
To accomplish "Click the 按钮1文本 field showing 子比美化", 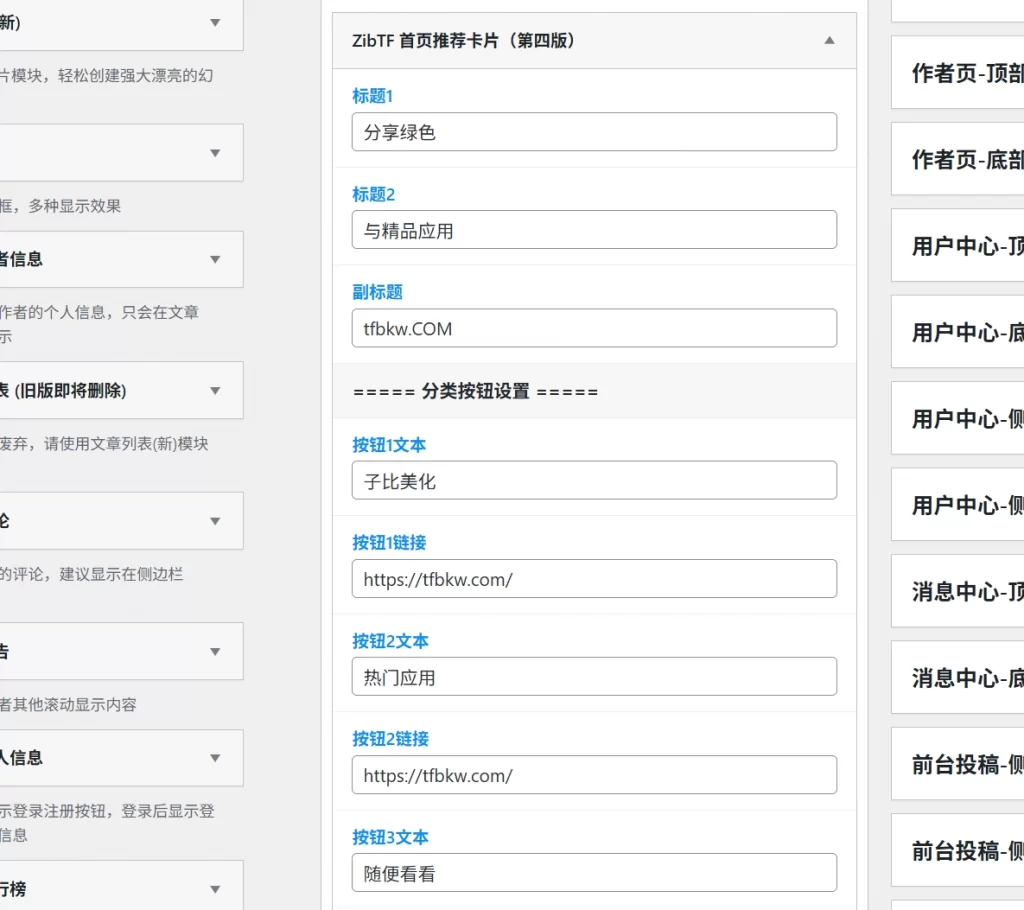I will [594, 480].
